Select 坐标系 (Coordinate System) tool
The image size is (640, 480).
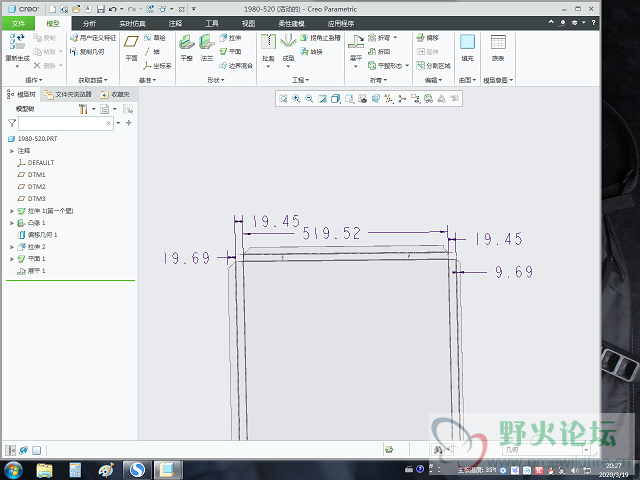(x=157, y=66)
